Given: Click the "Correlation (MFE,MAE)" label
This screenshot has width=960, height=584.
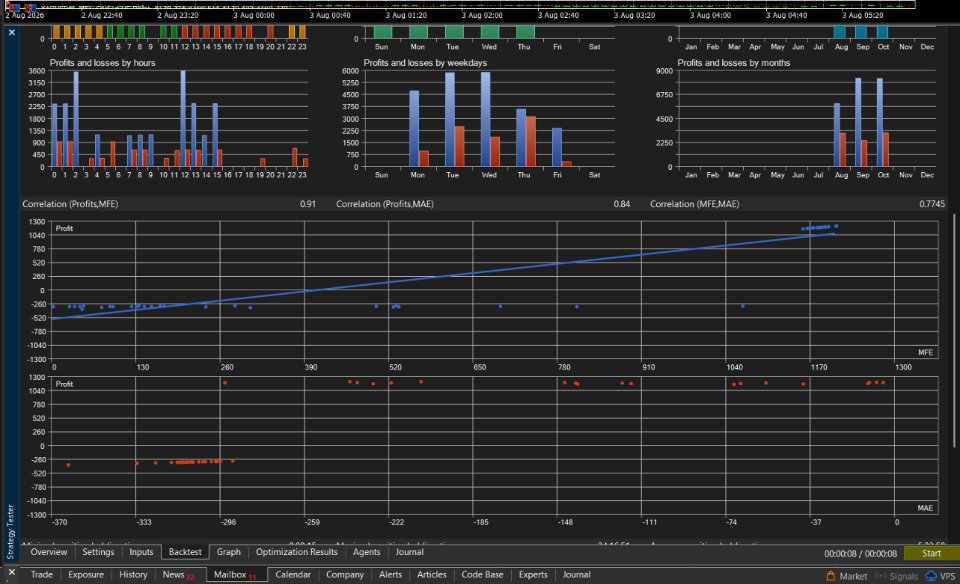Looking at the screenshot, I should point(694,204).
